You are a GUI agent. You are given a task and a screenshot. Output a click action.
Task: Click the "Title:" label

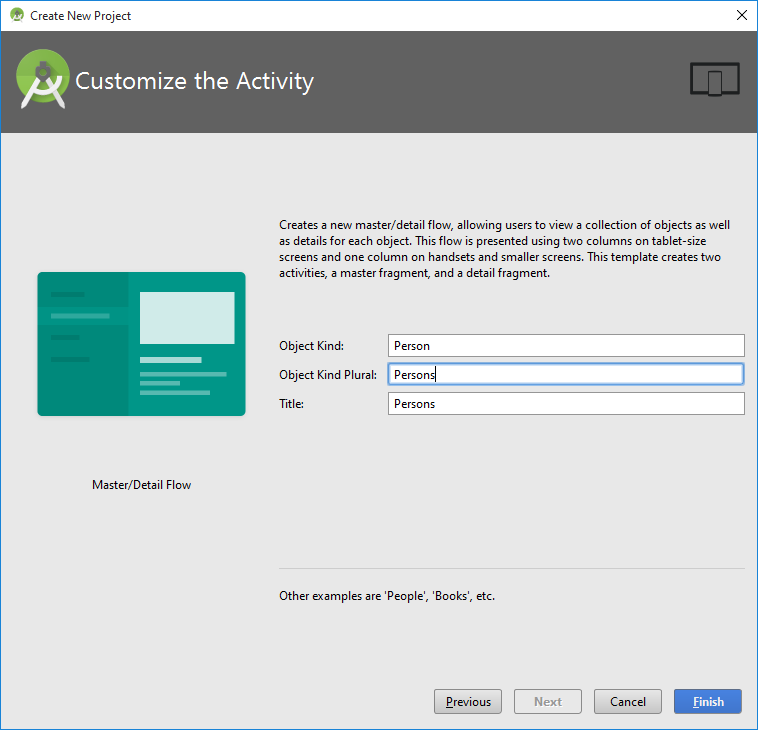click(x=291, y=404)
